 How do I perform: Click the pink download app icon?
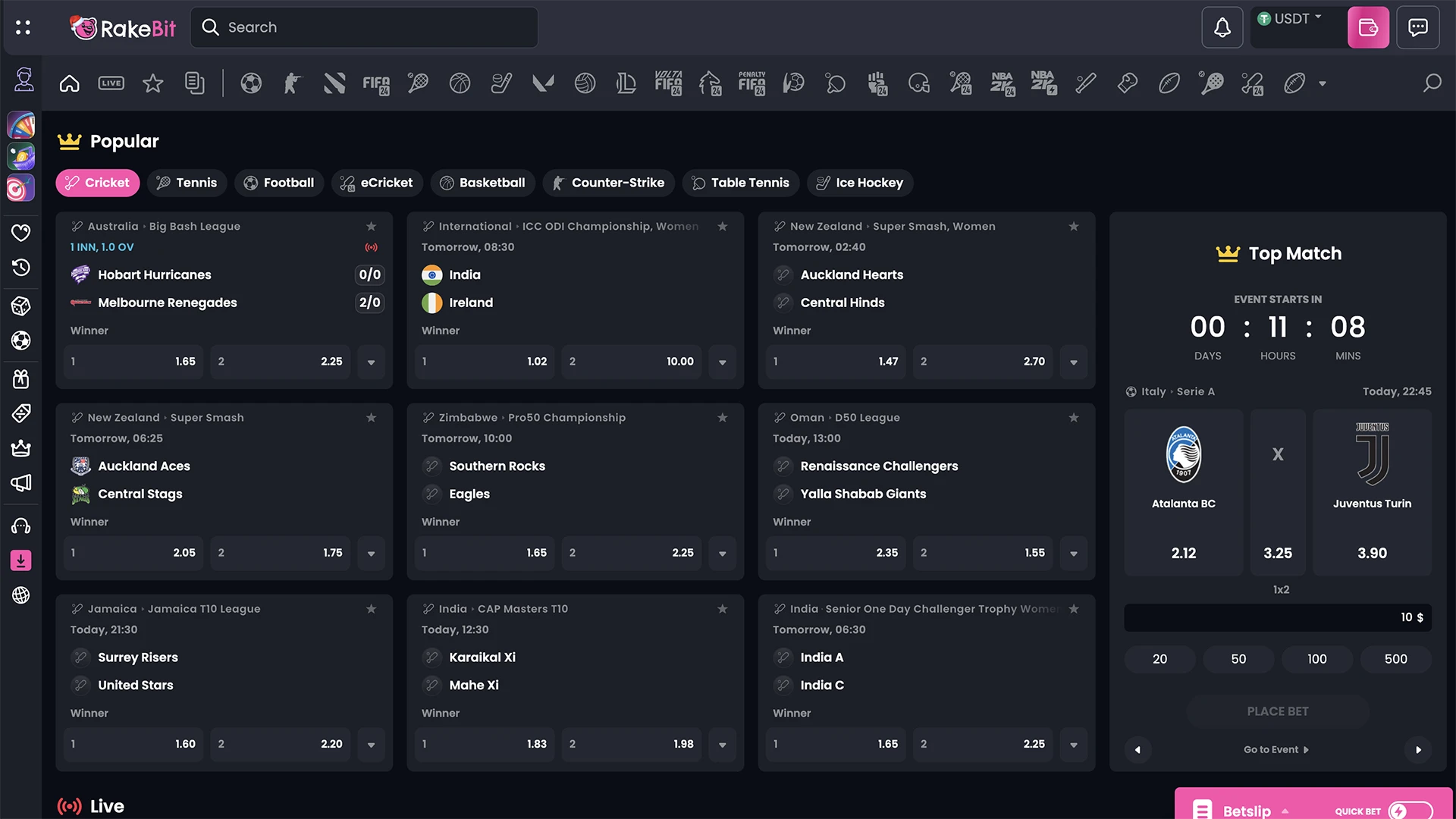(21, 560)
